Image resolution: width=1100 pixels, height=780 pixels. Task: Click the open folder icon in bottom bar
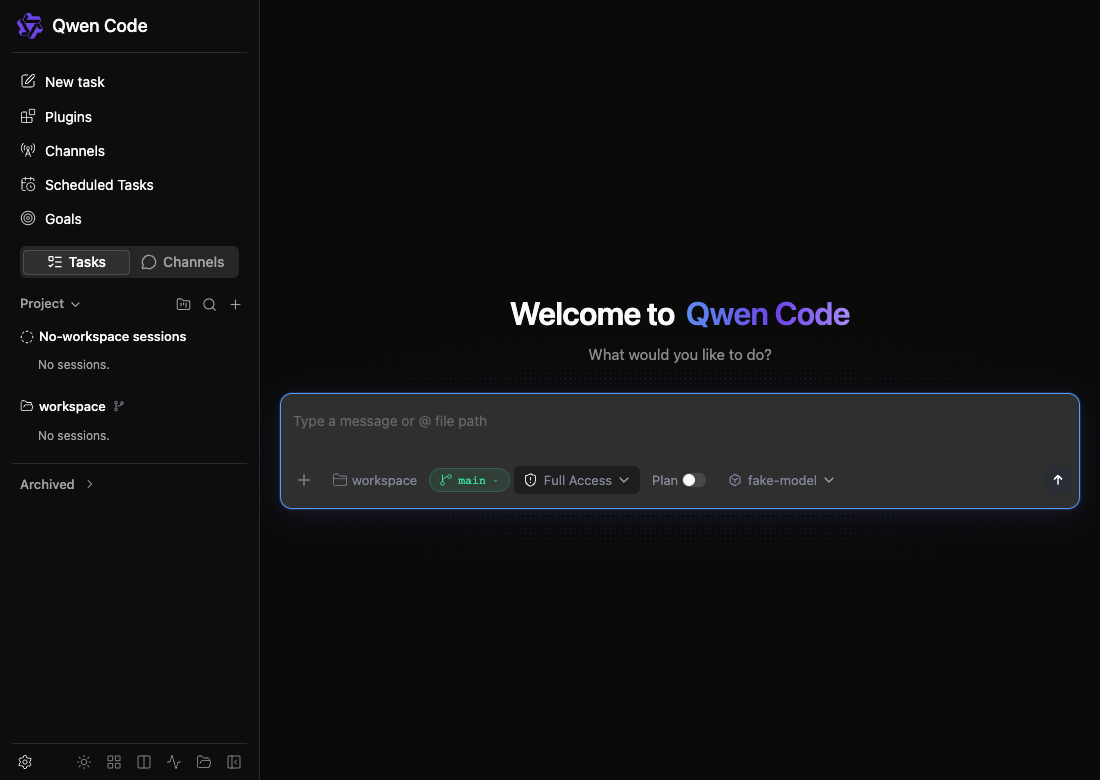(x=204, y=762)
